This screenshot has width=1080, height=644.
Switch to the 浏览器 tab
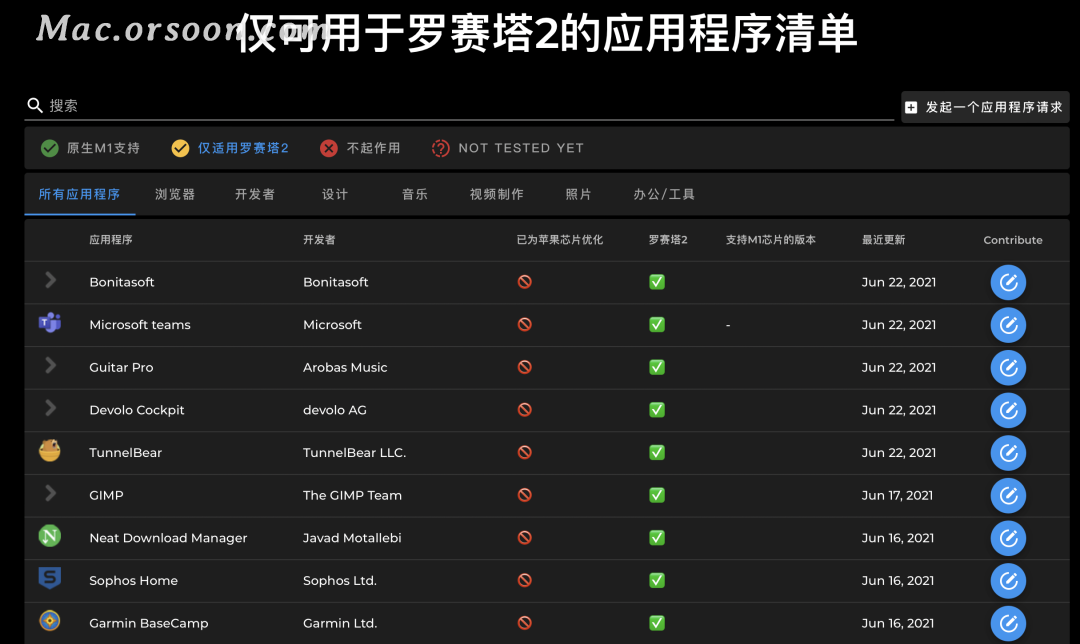tap(175, 194)
